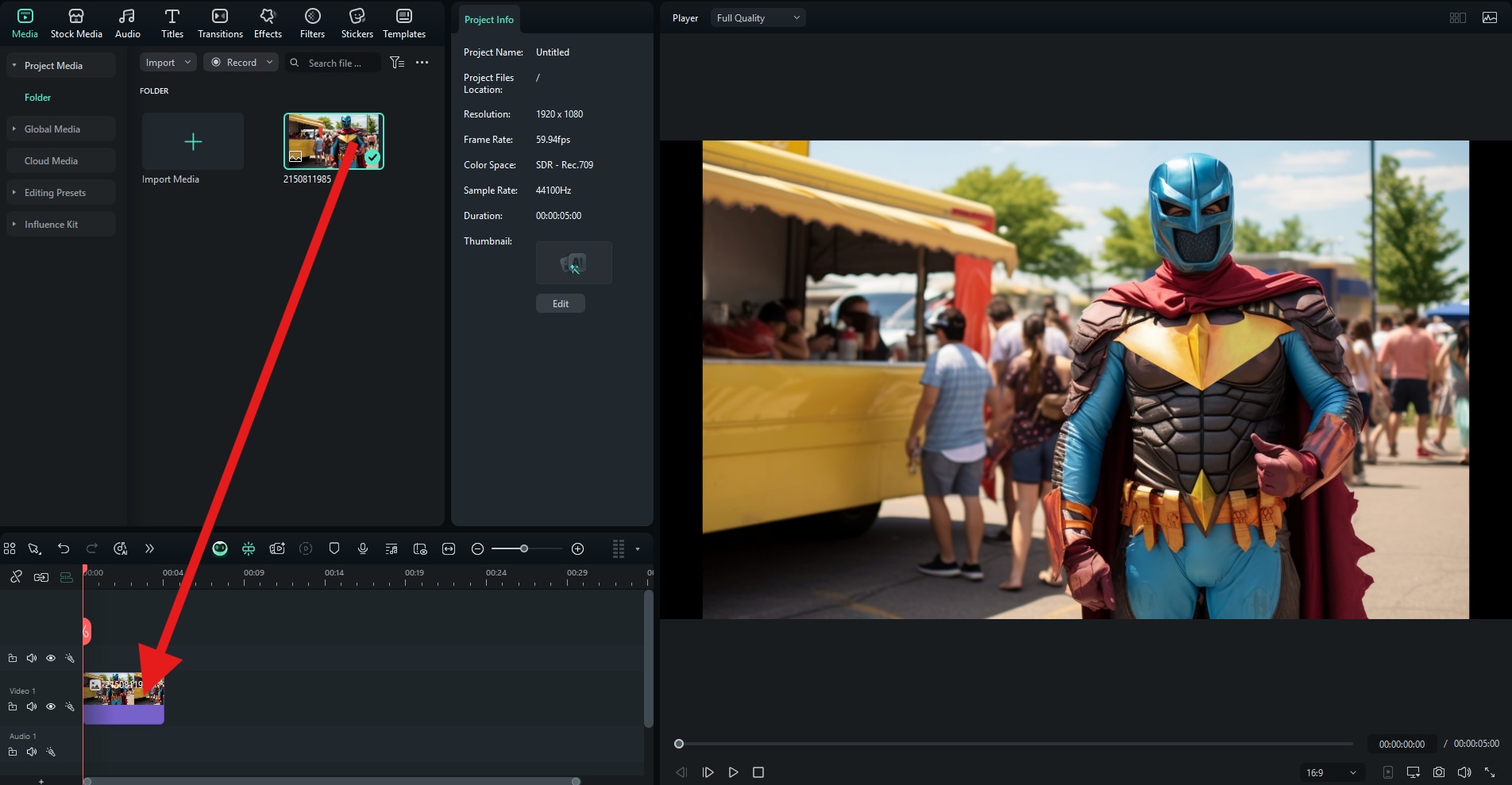Open the media panel more options menu

(x=422, y=62)
